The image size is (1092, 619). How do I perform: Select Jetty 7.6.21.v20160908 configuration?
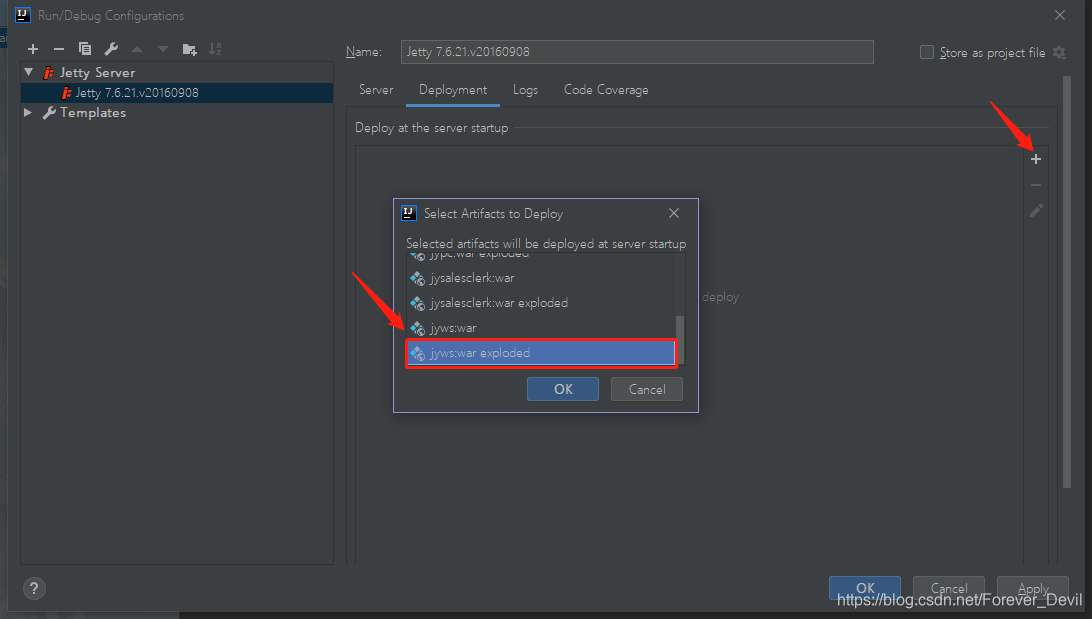coord(177,93)
